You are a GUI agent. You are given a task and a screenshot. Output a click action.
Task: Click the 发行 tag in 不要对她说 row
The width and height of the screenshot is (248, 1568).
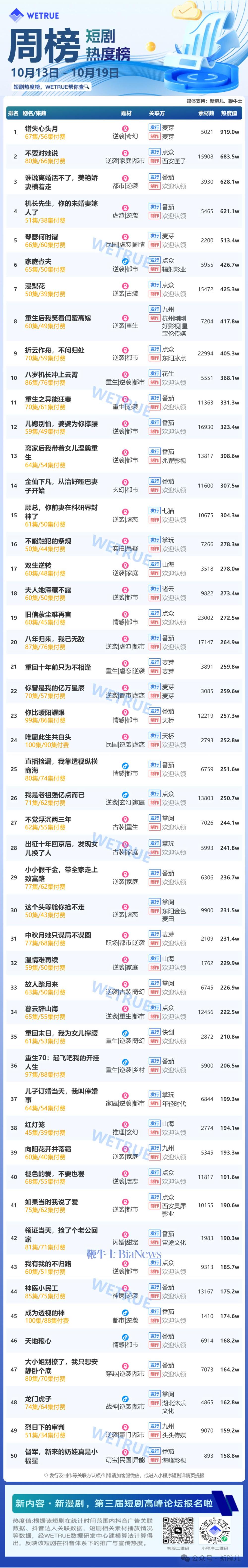(154, 152)
